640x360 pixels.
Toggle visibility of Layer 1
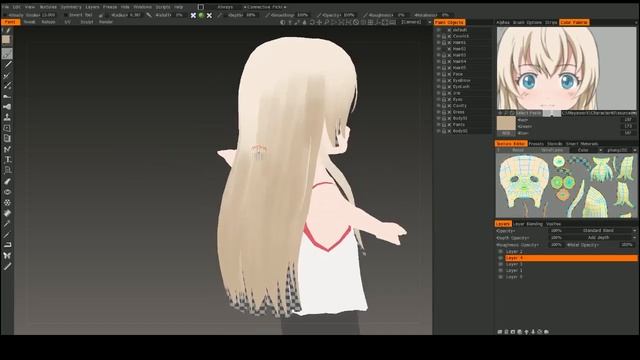500,270
